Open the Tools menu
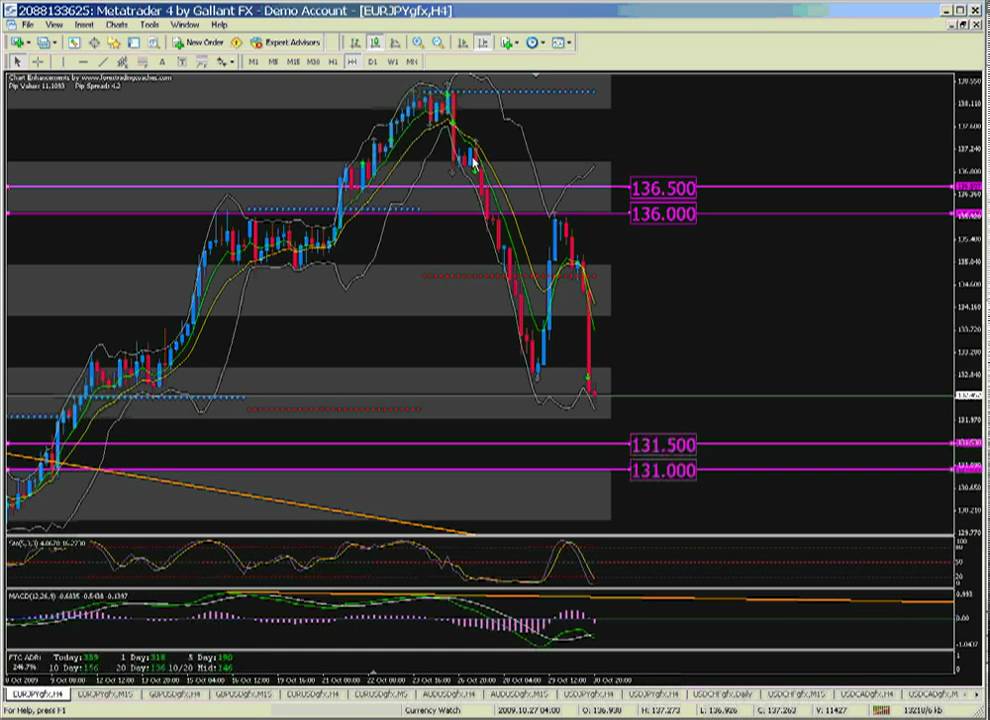Screen dimensions: 990x720 click(150, 25)
